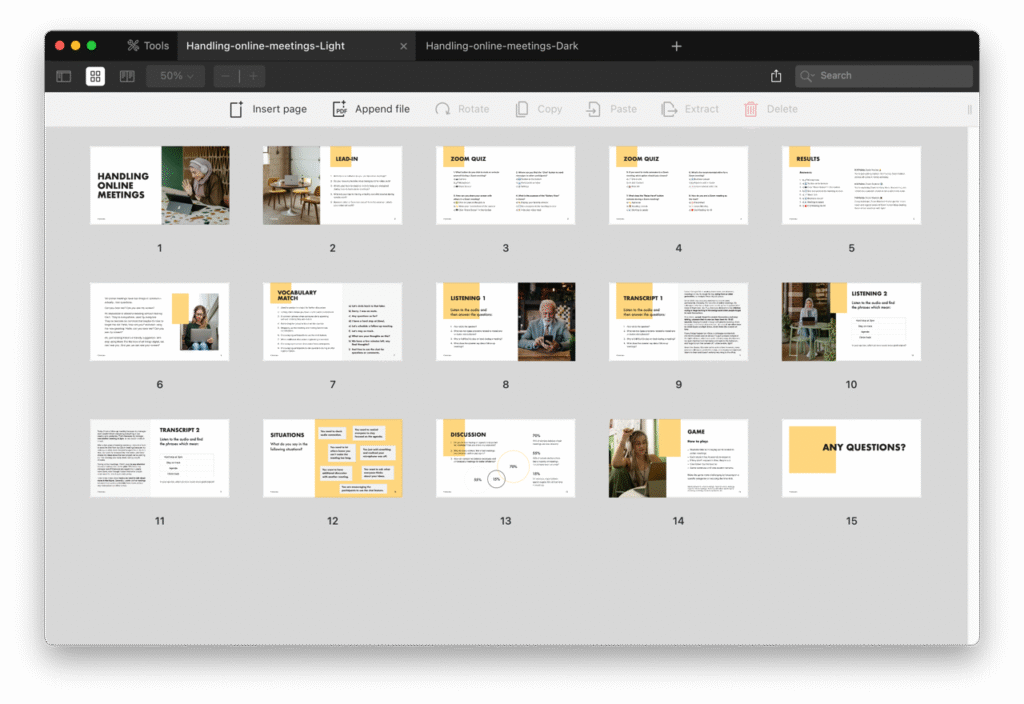Close the Handling-online-meetings-Light tab

click(x=404, y=46)
